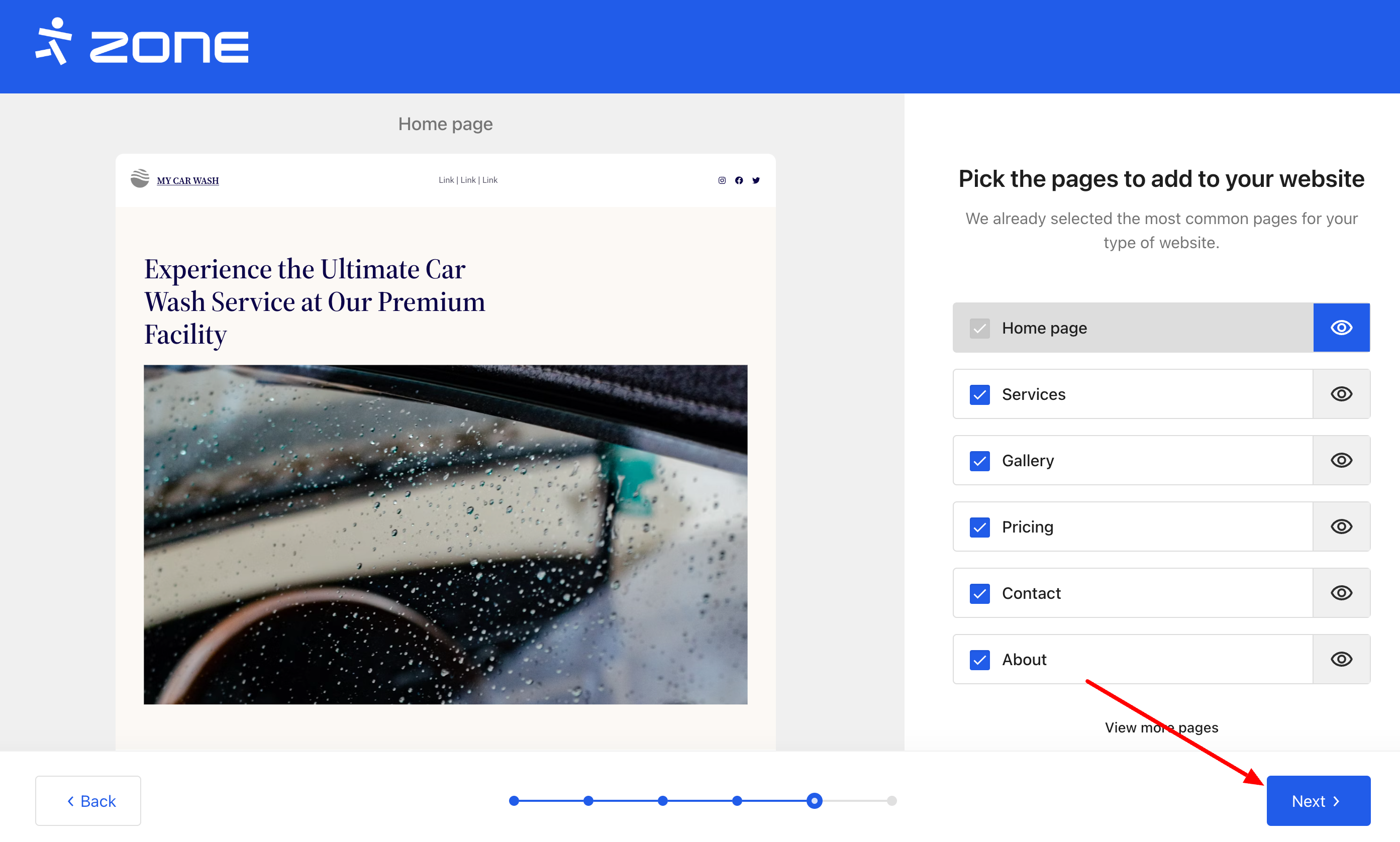The width and height of the screenshot is (1400, 842).
Task: Preview the Contact page eye icon
Action: pos(1341,593)
